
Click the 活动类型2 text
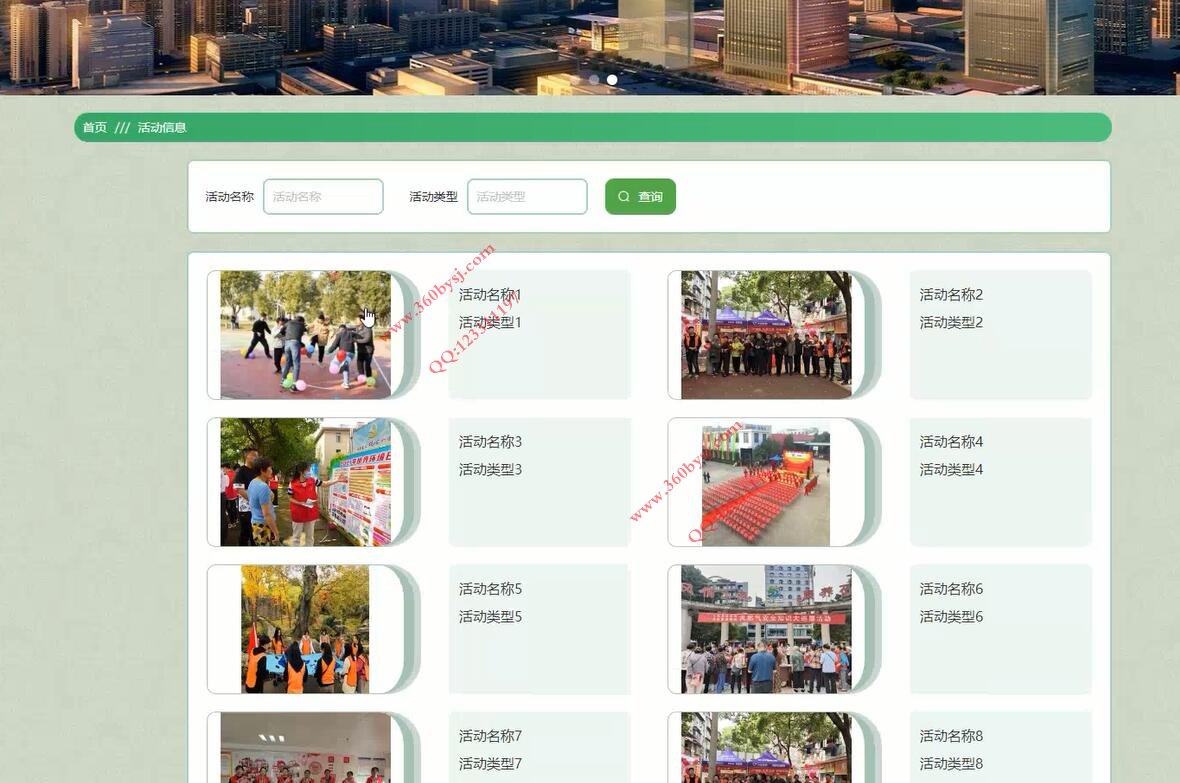tap(951, 322)
